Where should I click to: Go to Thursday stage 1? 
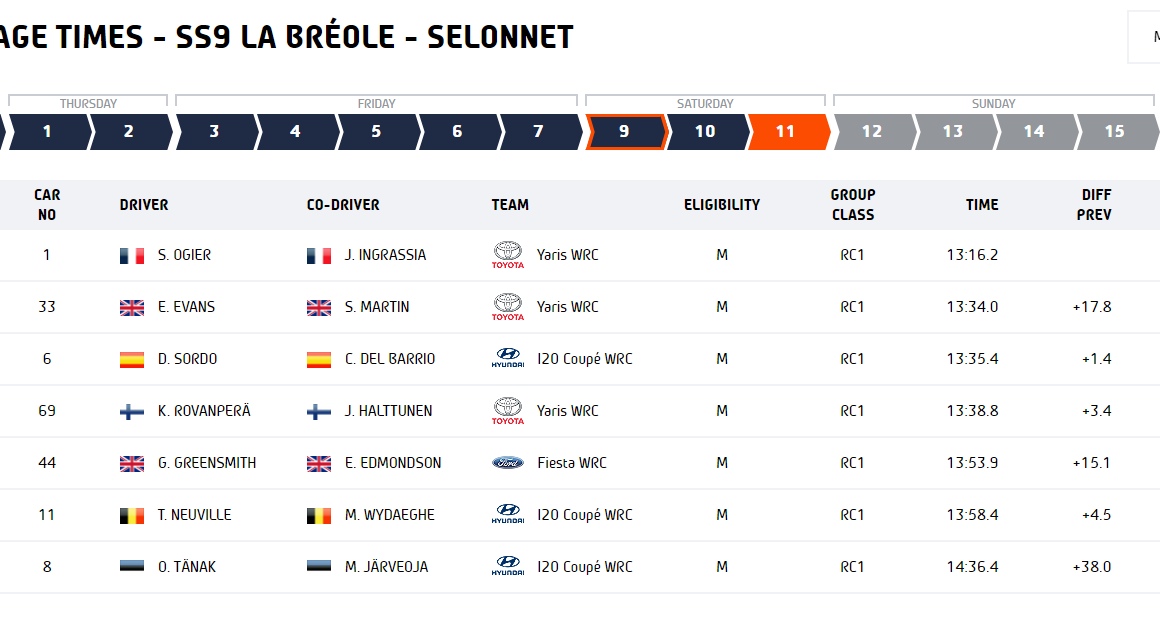(50, 132)
